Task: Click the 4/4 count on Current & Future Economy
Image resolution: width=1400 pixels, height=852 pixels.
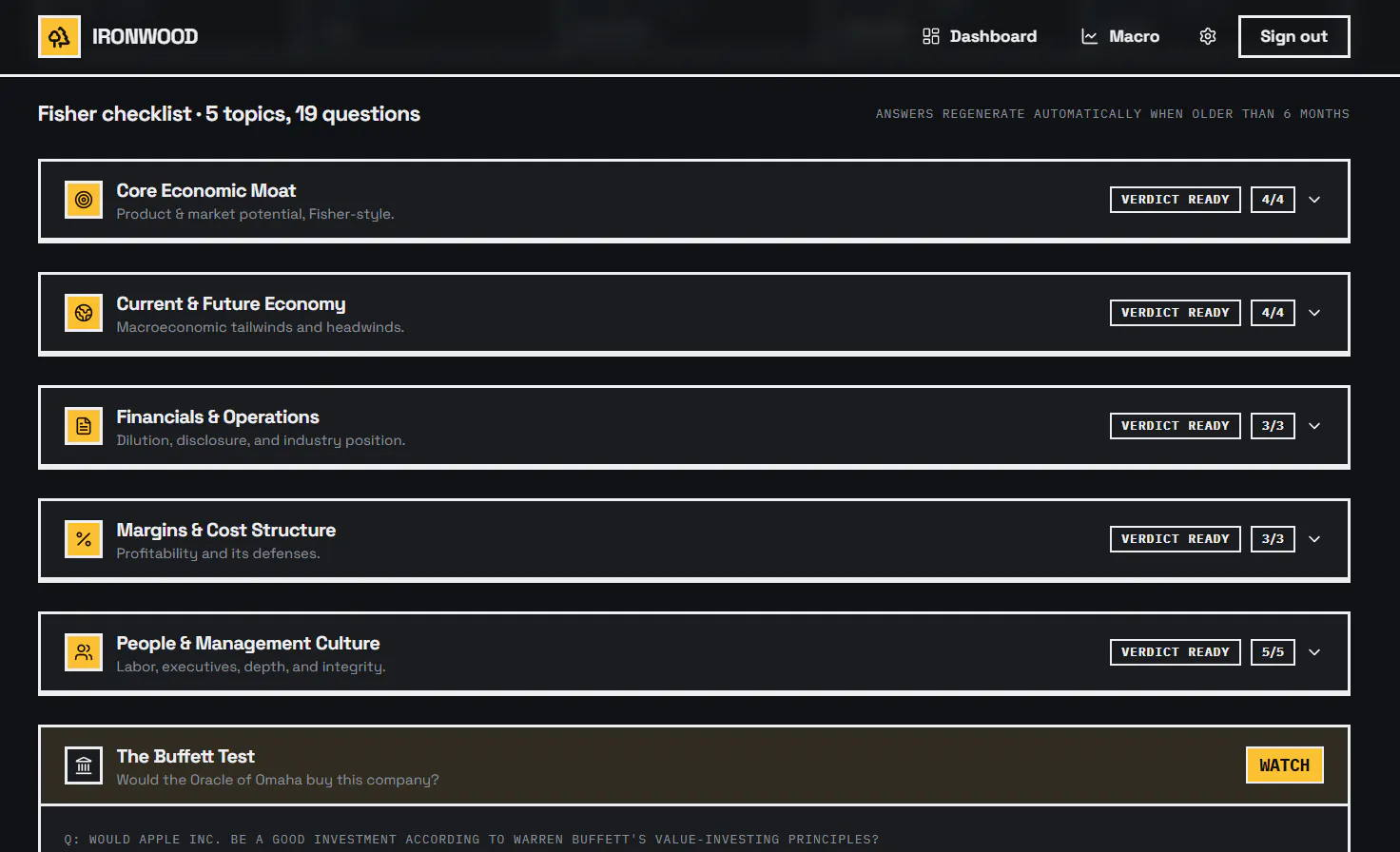Action: tap(1273, 313)
